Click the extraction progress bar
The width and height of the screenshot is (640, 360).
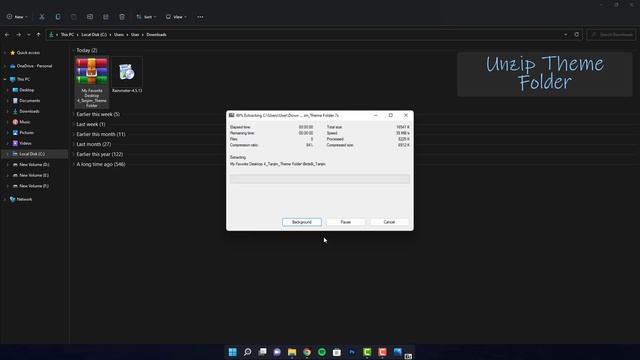320,179
